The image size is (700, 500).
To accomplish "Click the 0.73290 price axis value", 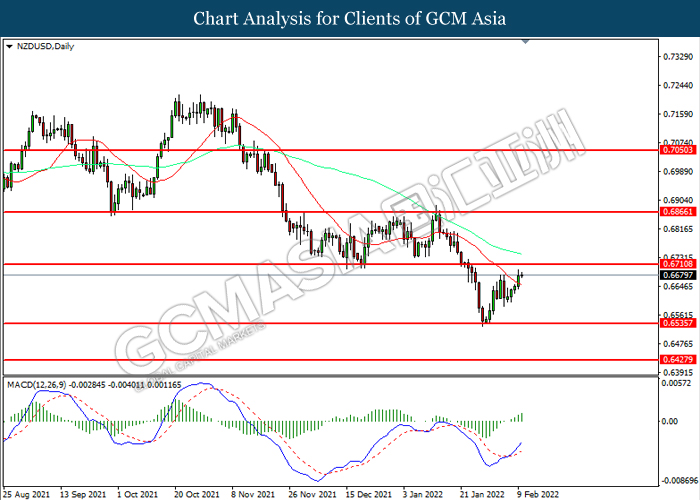I will [x=678, y=57].
